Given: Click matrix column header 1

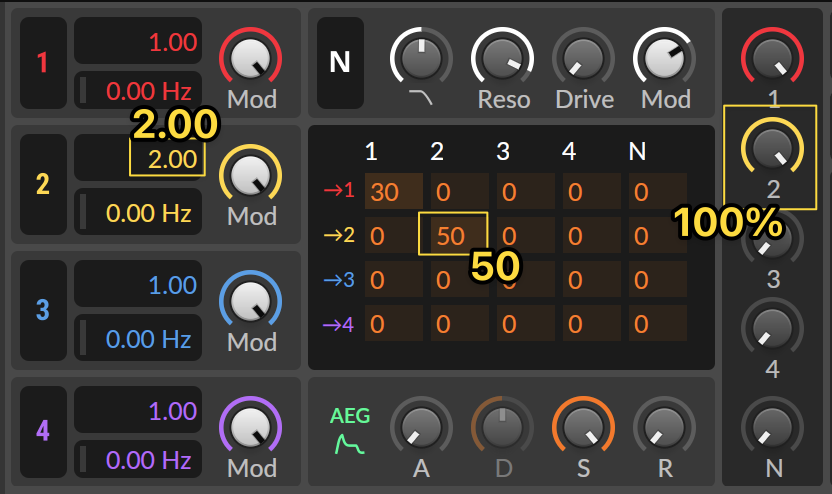Looking at the screenshot, I should 371,152.
